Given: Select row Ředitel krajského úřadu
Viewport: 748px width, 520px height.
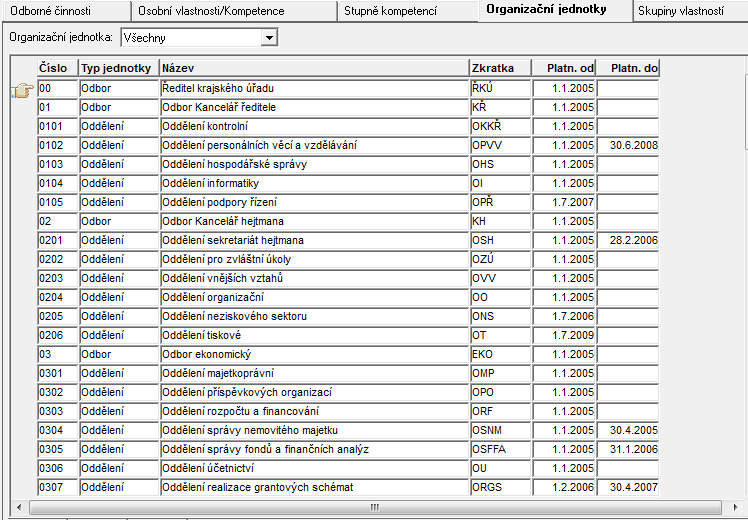Looking at the screenshot, I should pyautogui.click(x=315, y=88).
